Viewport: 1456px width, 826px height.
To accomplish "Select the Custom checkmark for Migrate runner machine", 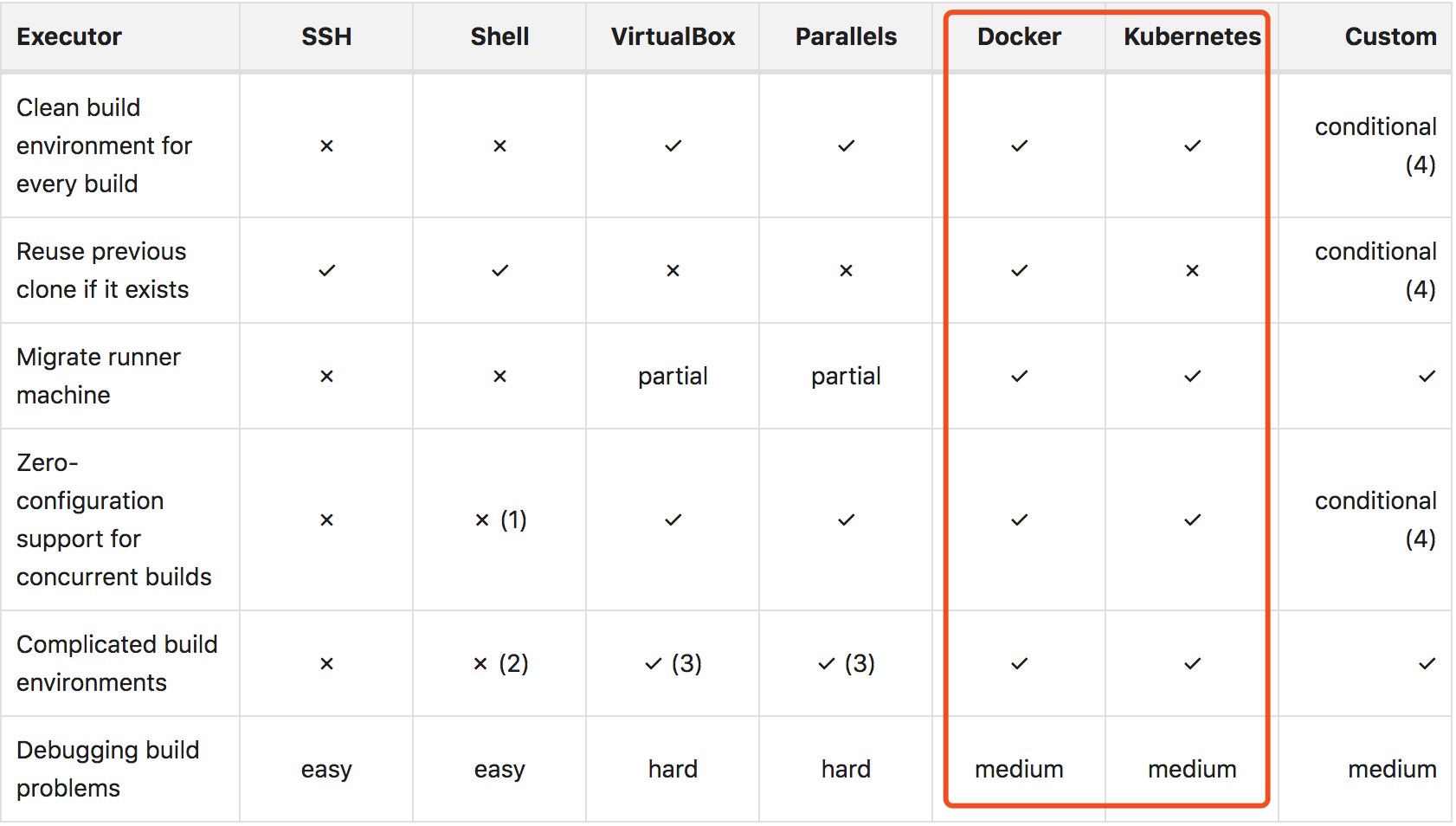I will click(x=1427, y=377).
